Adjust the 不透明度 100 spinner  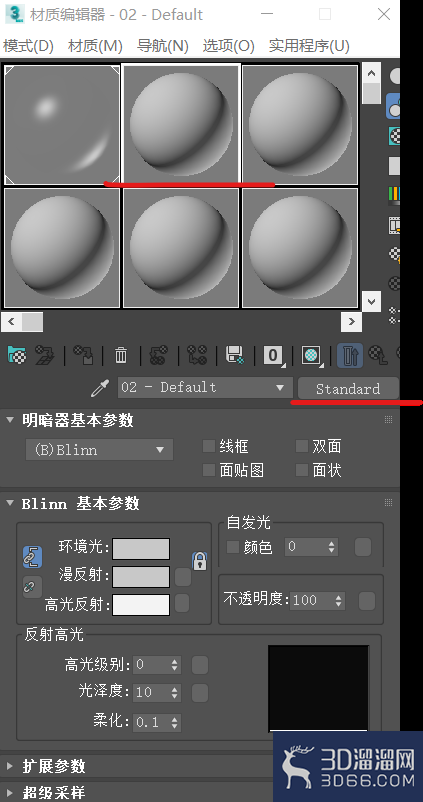point(339,600)
